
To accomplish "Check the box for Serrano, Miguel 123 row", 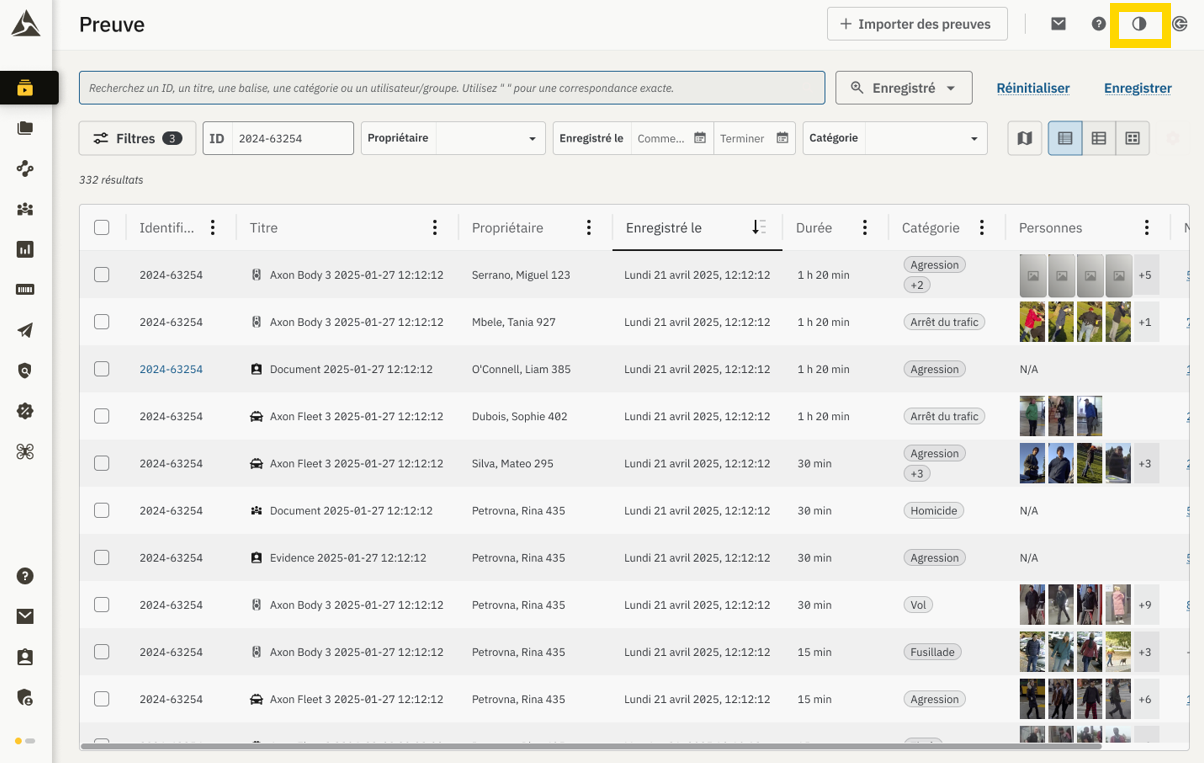I will coord(102,275).
